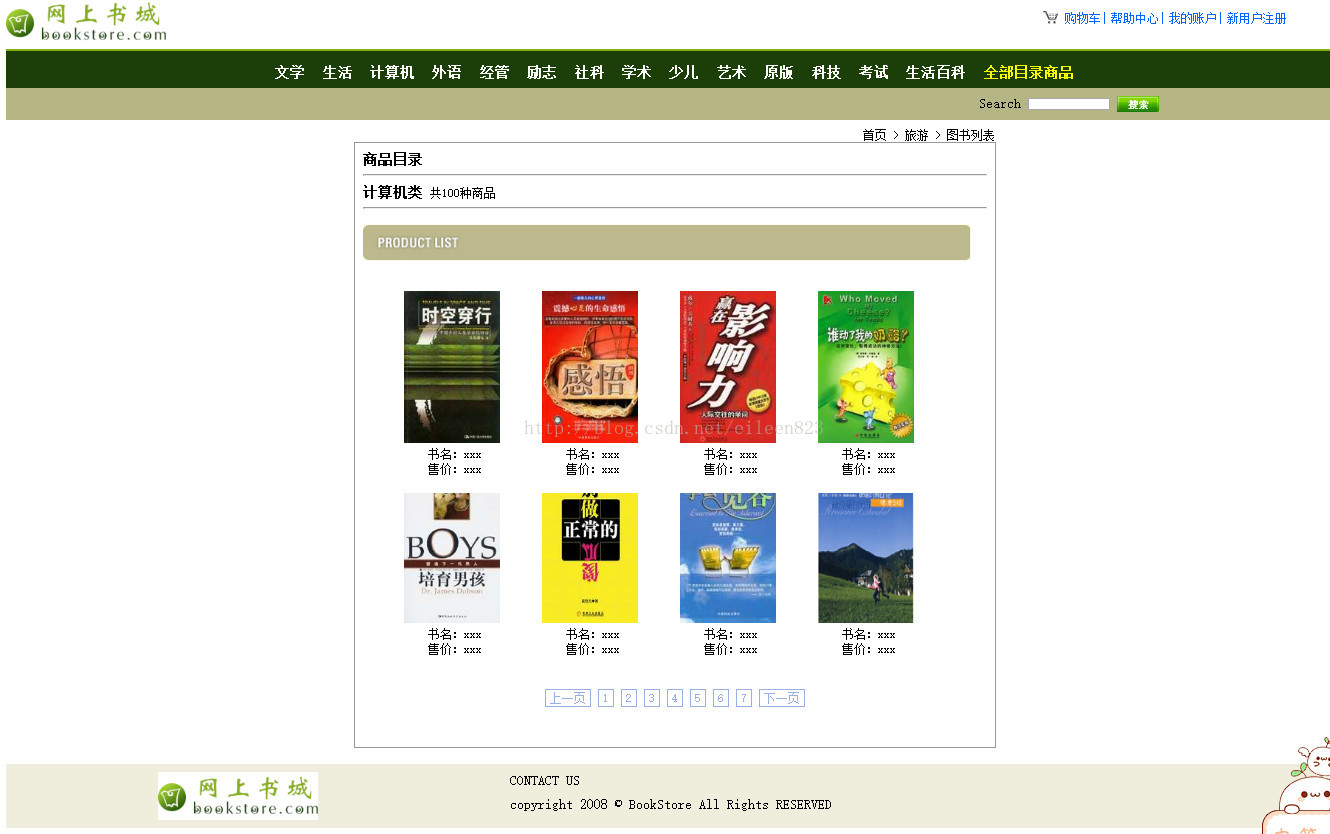Select the 励志 category
1330x834 pixels.
[x=542, y=72]
